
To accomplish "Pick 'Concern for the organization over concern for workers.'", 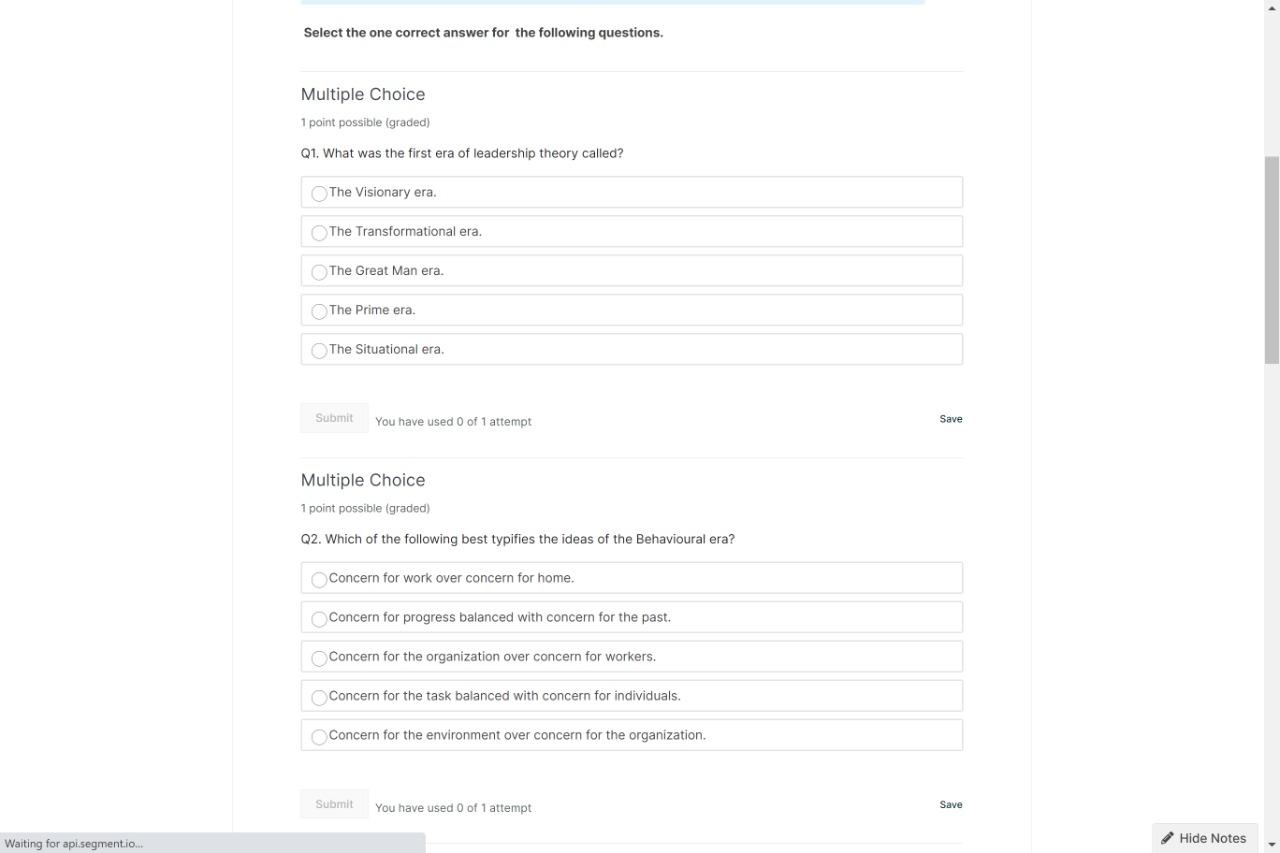I will pyautogui.click(x=319, y=658).
